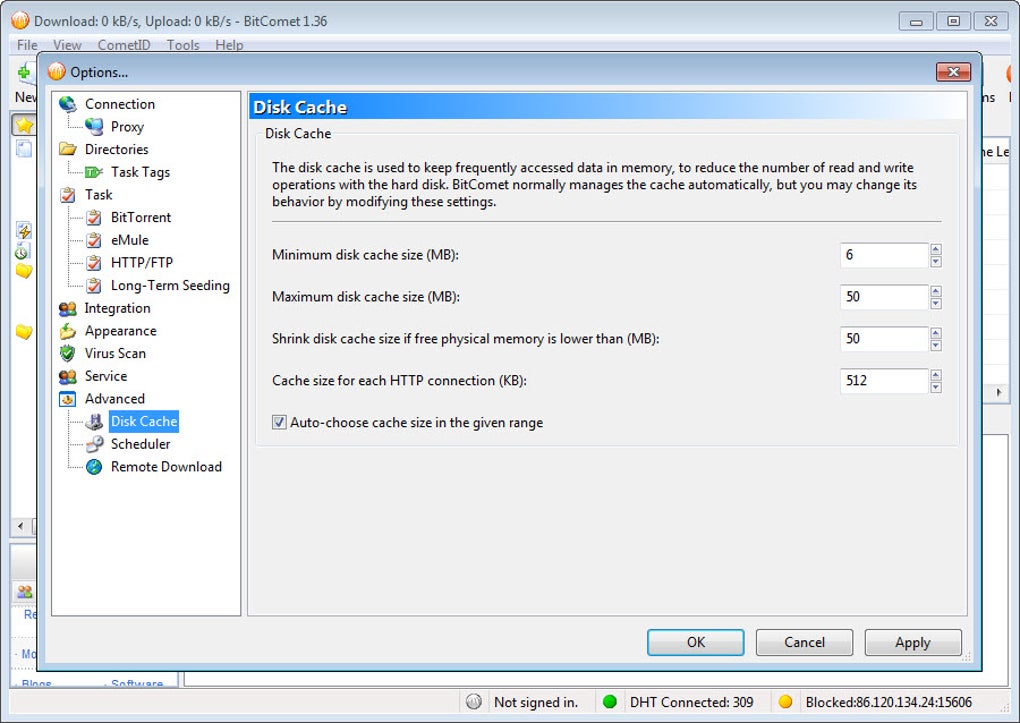Select eMule in the options tree
The image size is (1020, 723).
tap(129, 240)
